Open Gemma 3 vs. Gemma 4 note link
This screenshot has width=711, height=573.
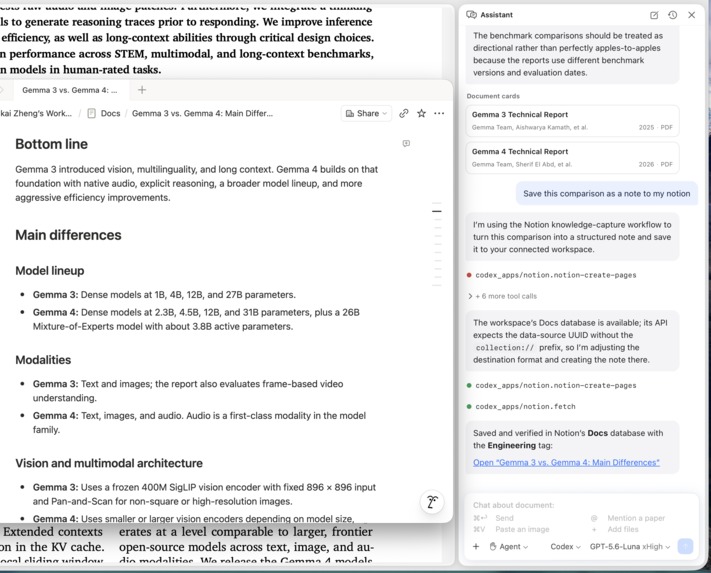tap(566, 462)
